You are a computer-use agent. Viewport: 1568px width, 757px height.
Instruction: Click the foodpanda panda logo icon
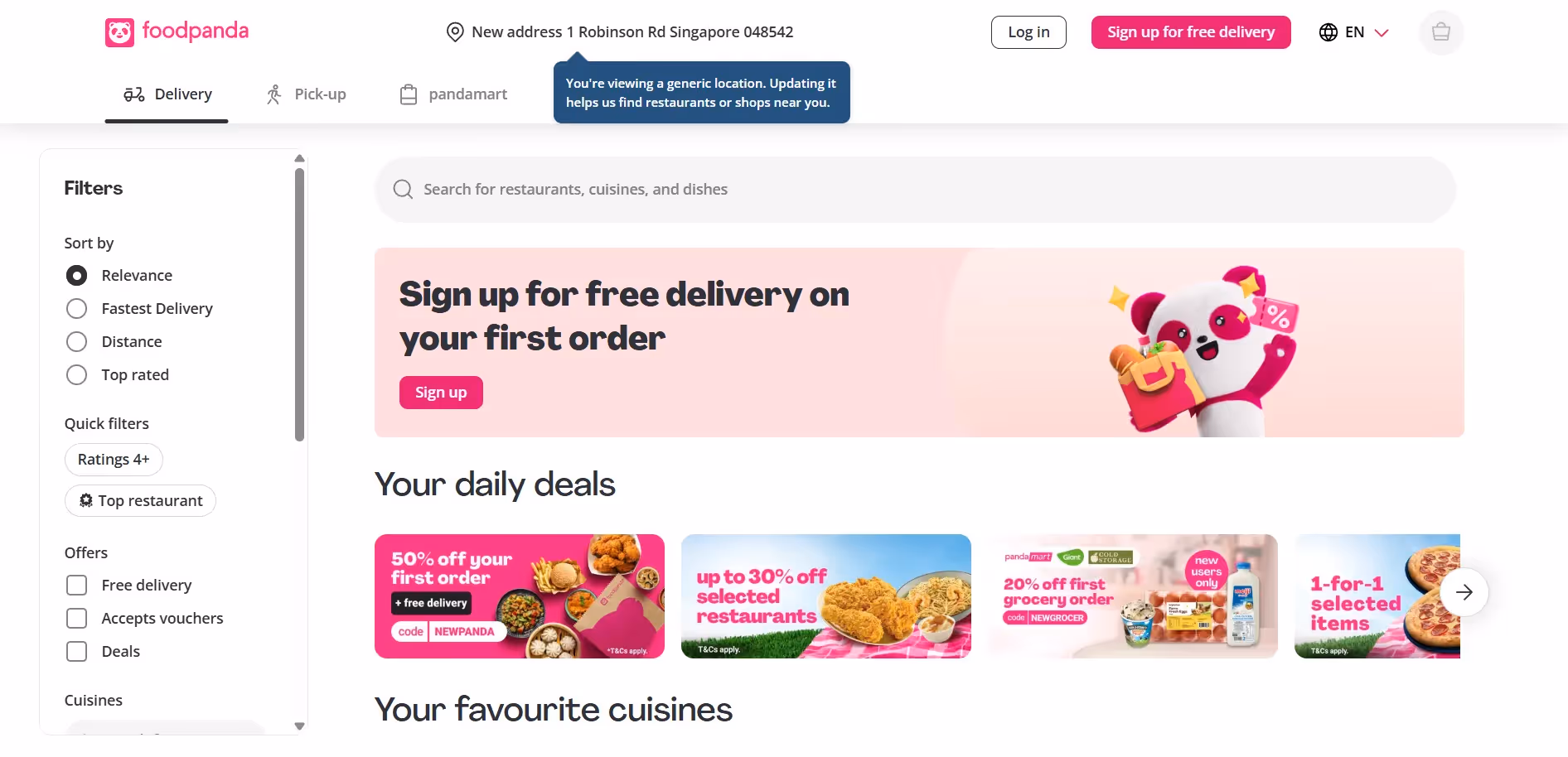119,33
